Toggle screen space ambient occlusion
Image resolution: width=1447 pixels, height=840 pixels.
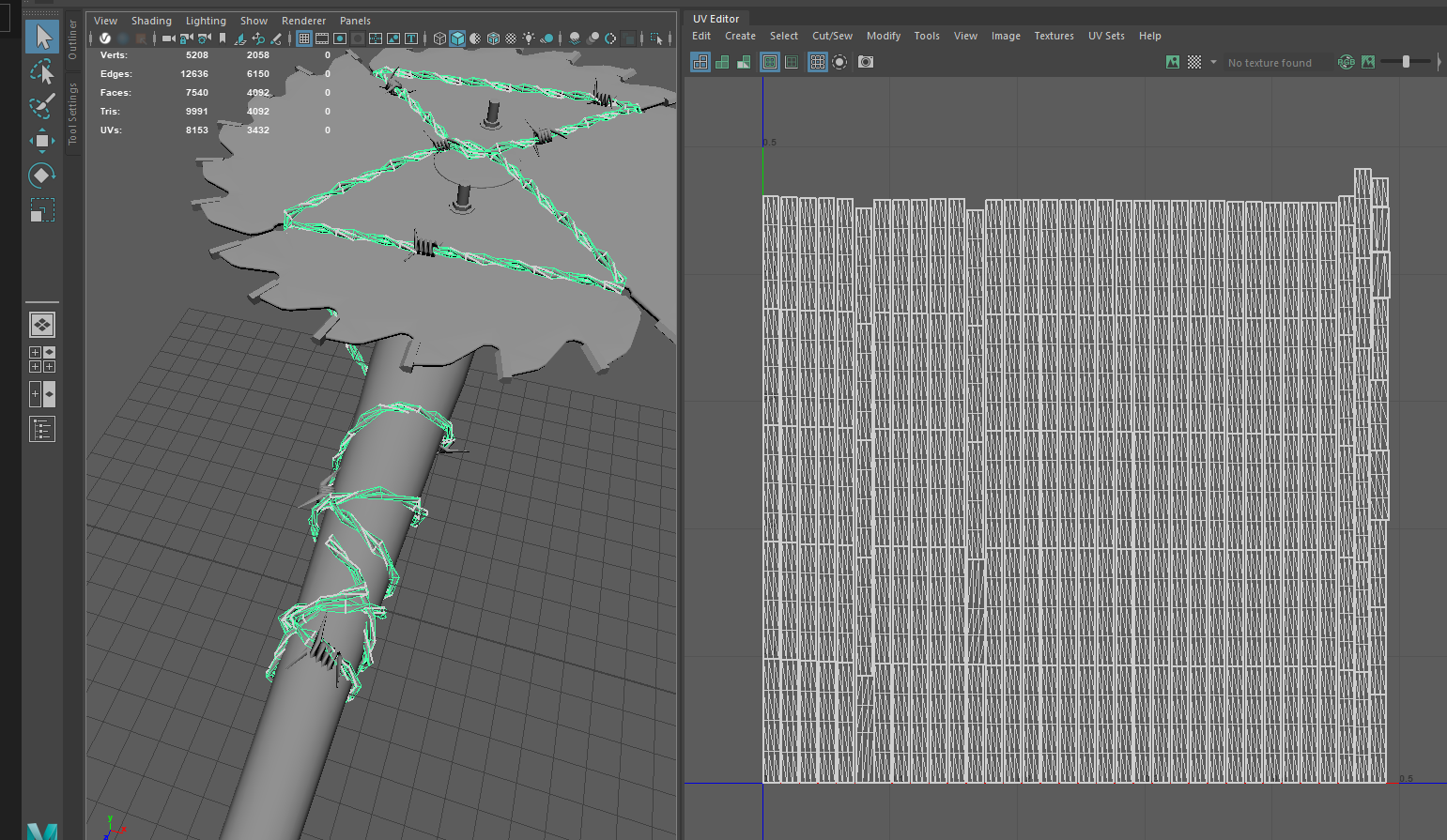coord(575,38)
